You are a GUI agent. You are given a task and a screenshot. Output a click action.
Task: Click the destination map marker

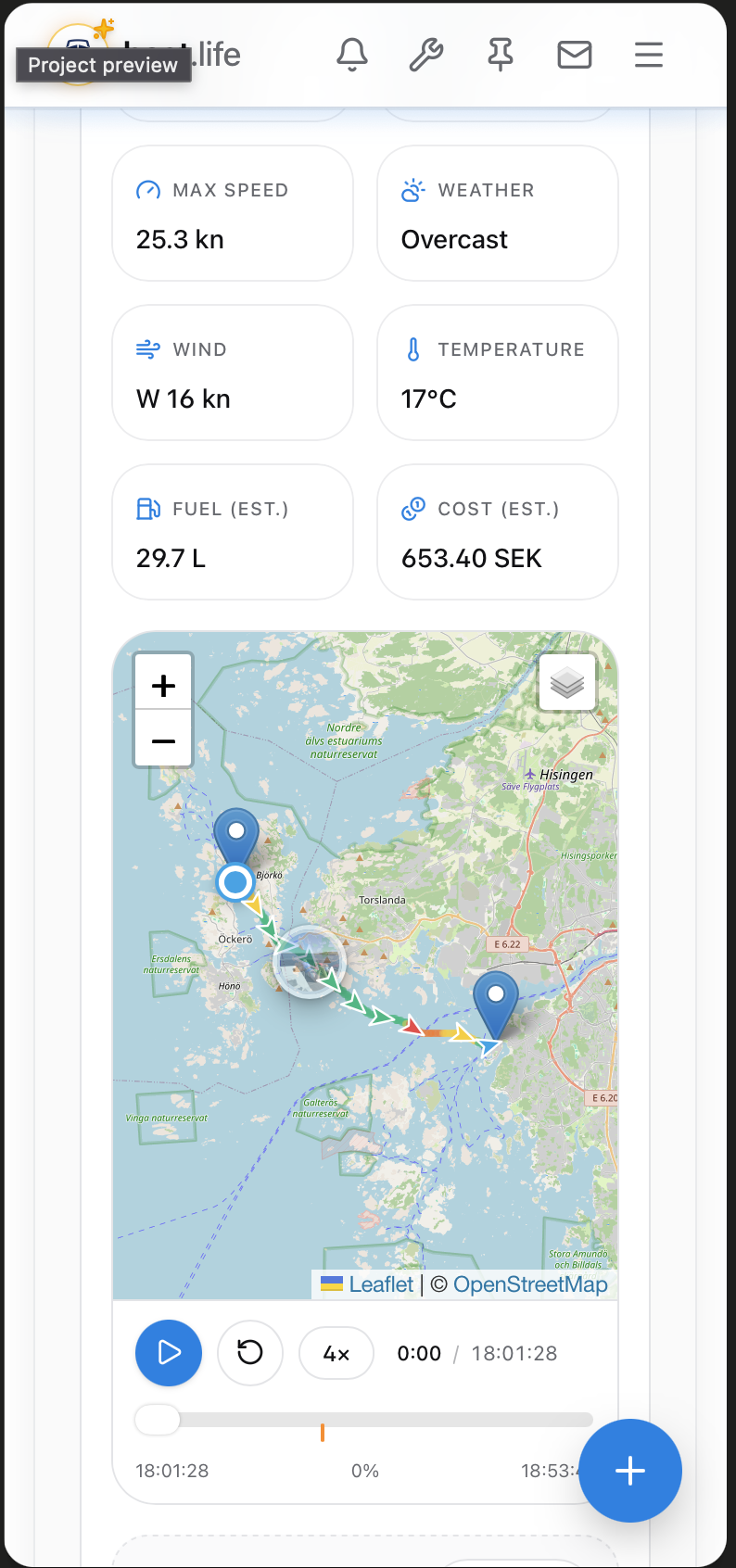[x=496, y=1005]
